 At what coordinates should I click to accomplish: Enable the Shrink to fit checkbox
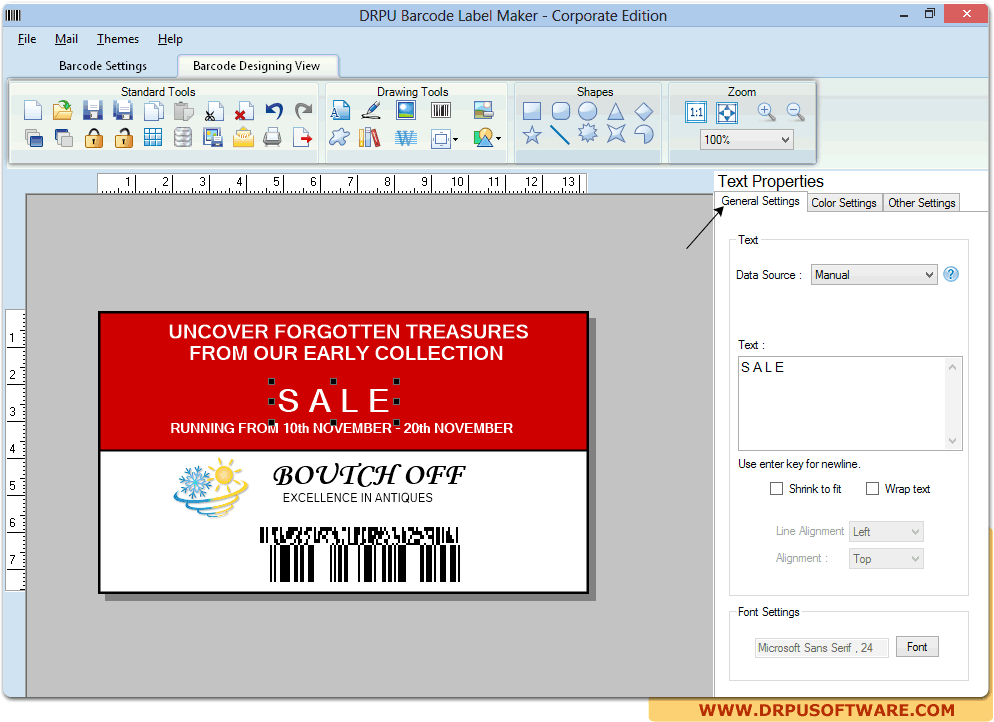[777, 489]
